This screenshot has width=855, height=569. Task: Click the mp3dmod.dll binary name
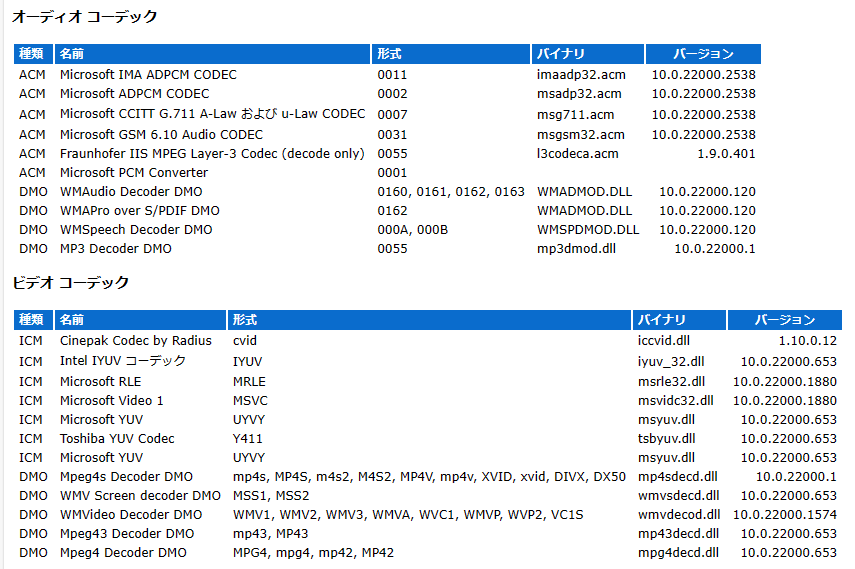point(575,249)
